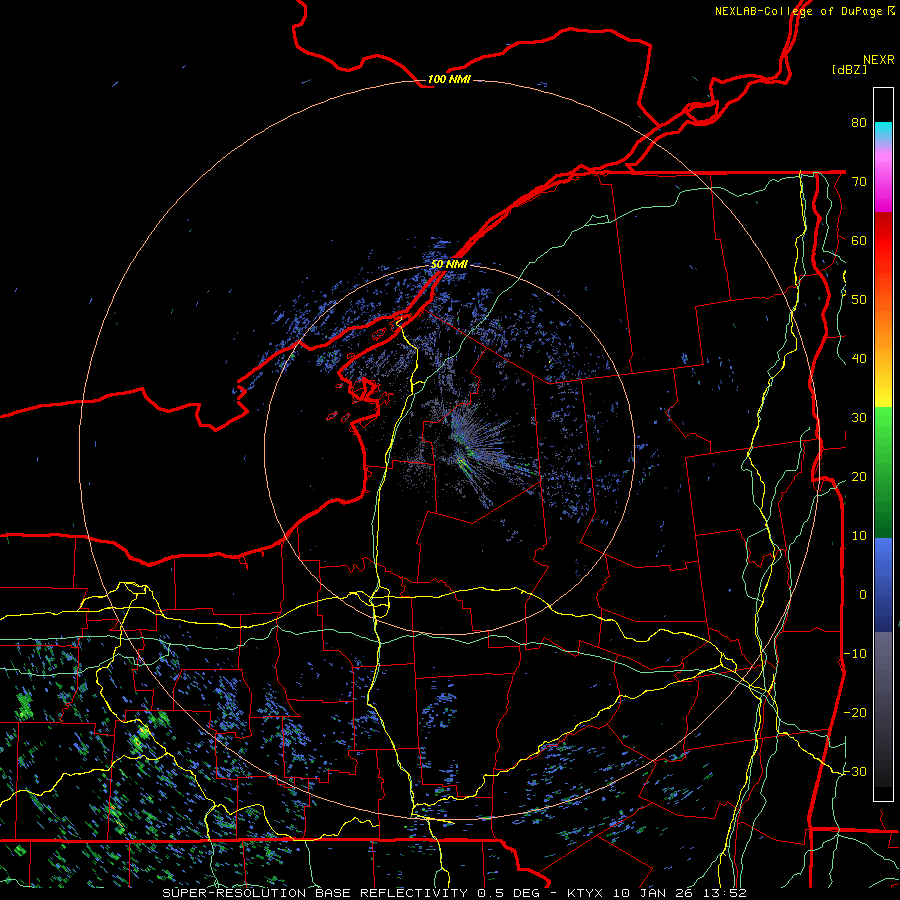900x900 pixels.
Task: Click the 100 NMI range ring label
Action: 449,79
